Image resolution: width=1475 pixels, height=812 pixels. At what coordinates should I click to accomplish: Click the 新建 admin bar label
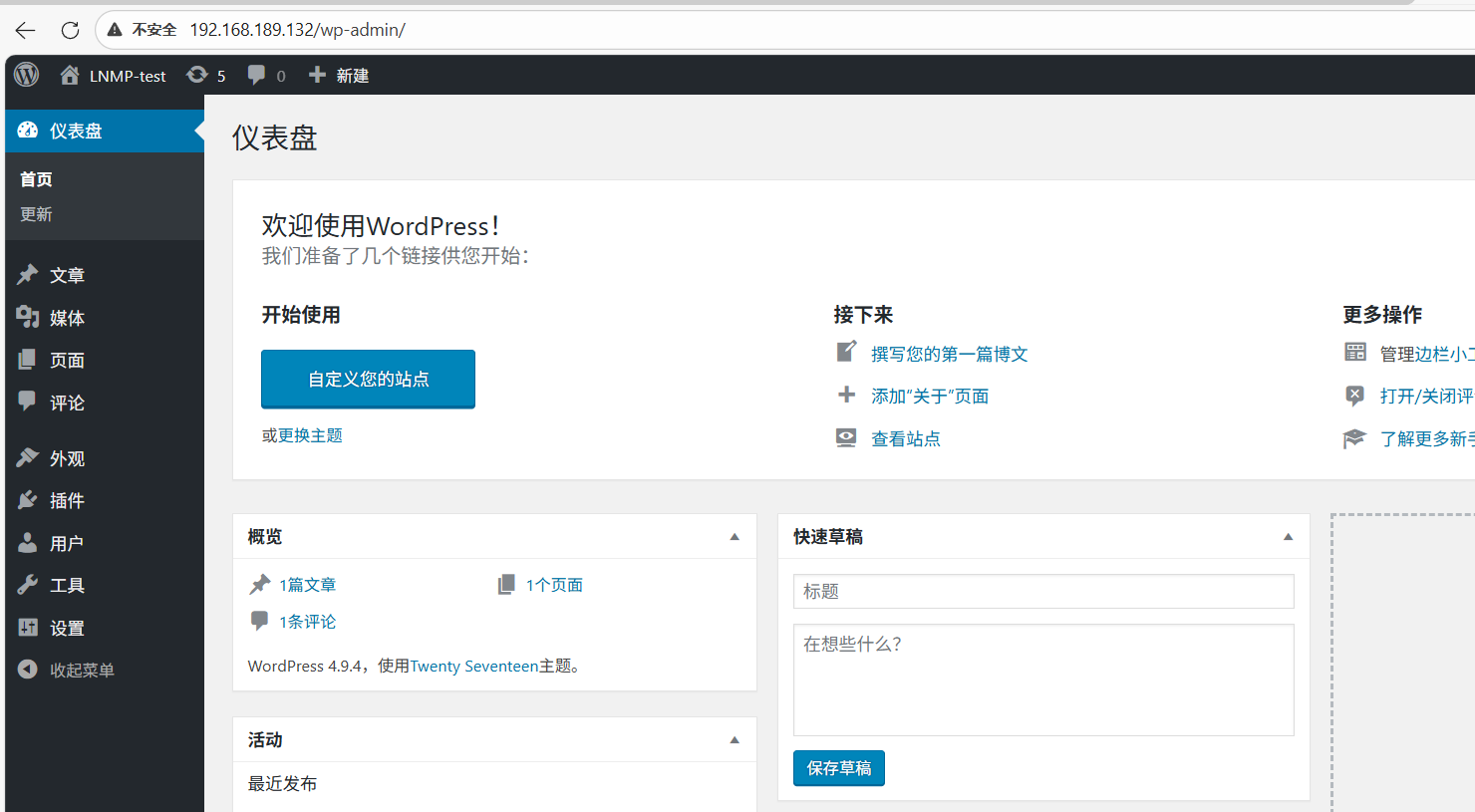353,76
